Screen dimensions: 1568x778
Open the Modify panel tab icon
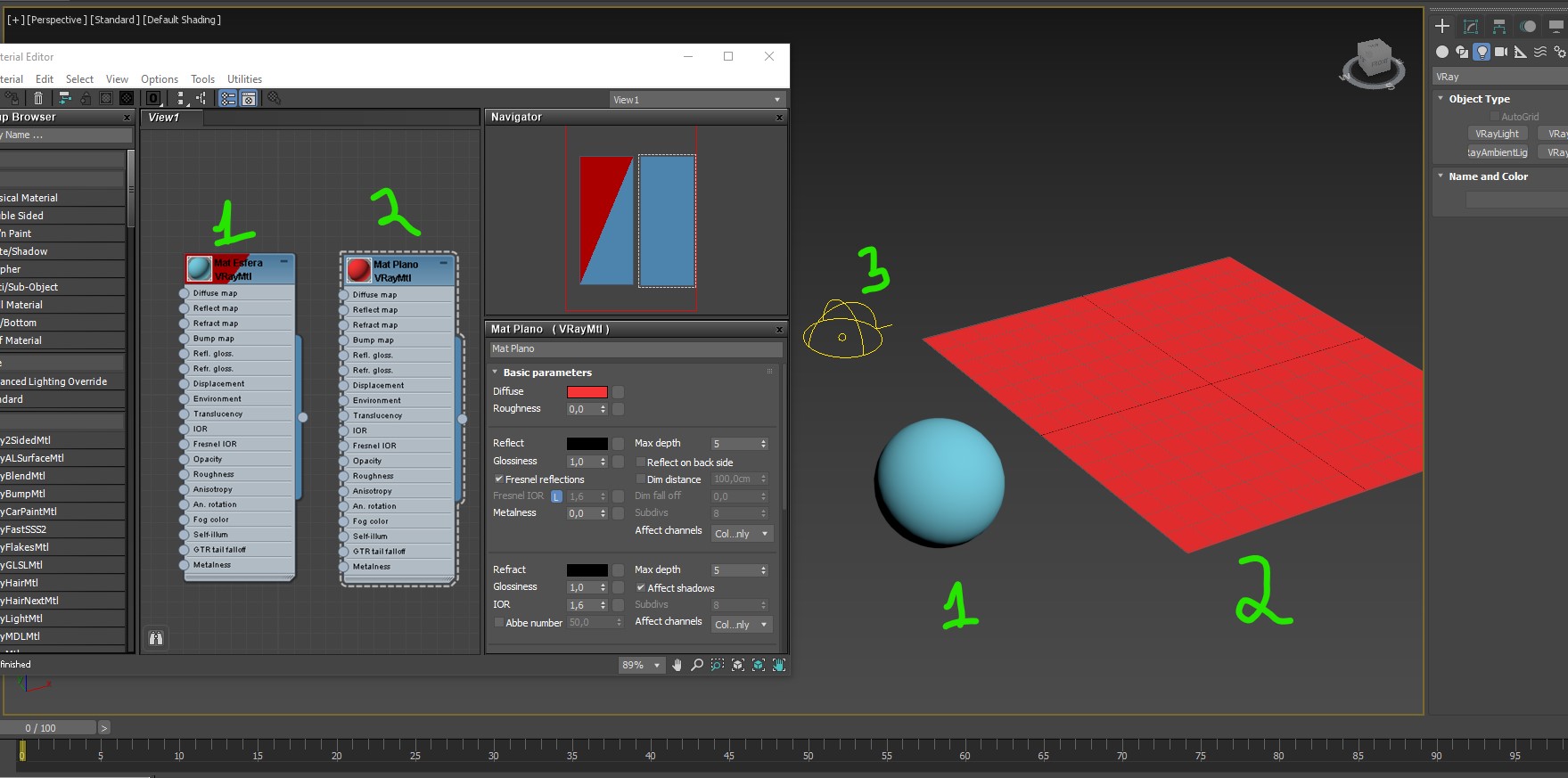click(x=1471, y=27)
